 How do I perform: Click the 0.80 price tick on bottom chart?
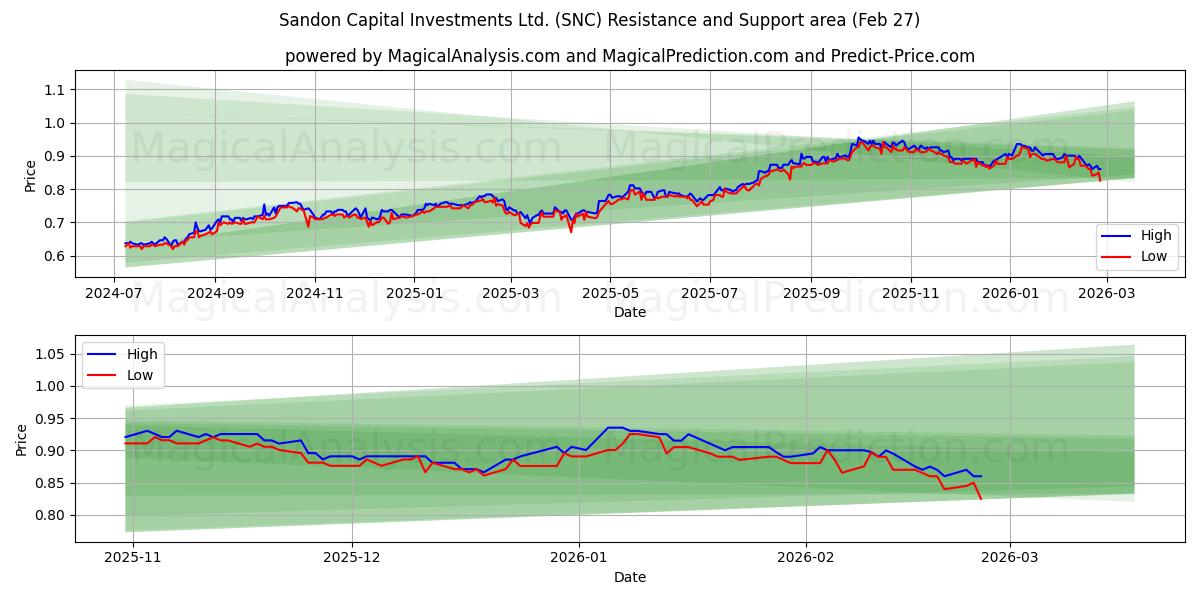click(x=52, y=516)
